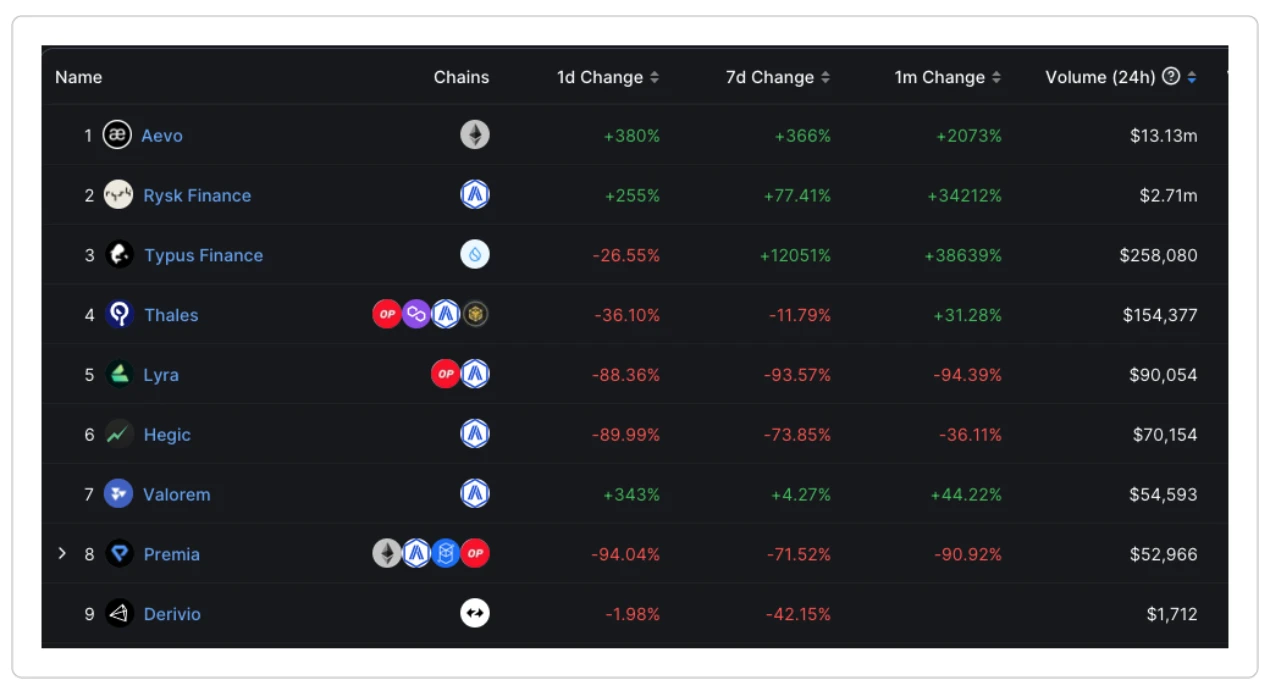Image resolution: width=1270 pixels, height=696 pixels.
Task: Sort by 1d Change column arrows
Action: point(654,77)
